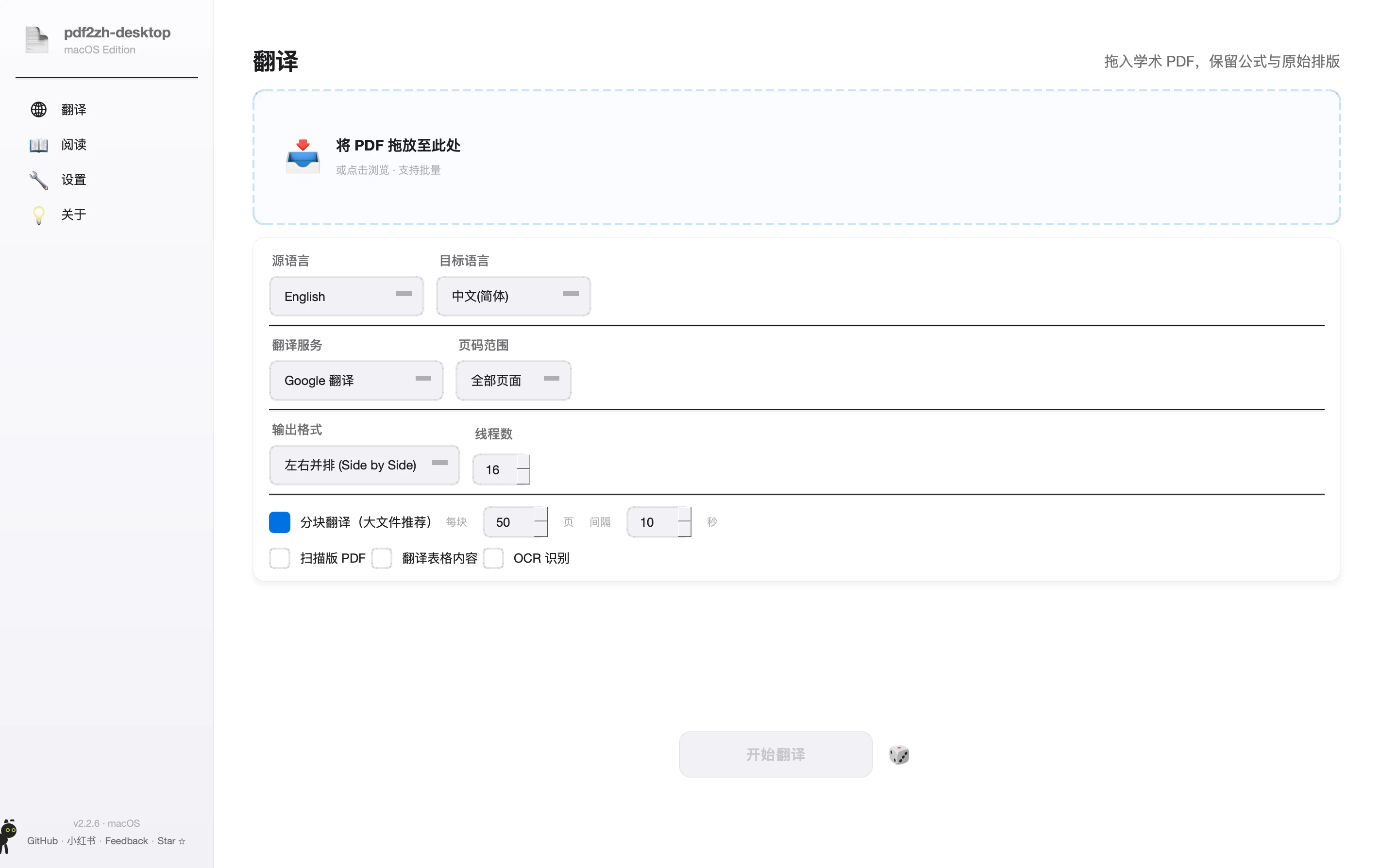Enable the OCR 识别 checkbox
This screenshot has height=868, width=1380.
[493, 558]
